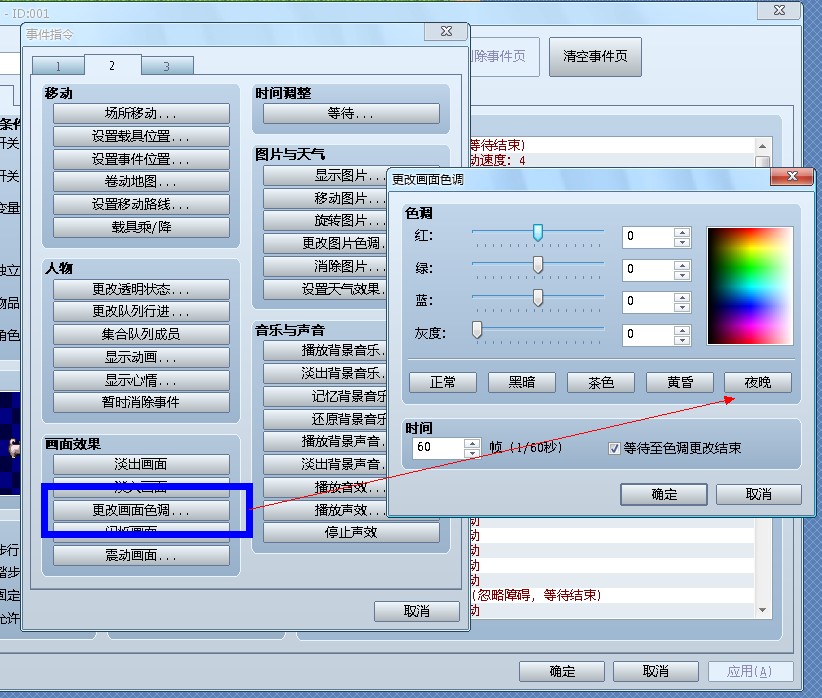Screen dimensions: 822x698
Task: Select the 显示动画... command
Action: point(141,357)
